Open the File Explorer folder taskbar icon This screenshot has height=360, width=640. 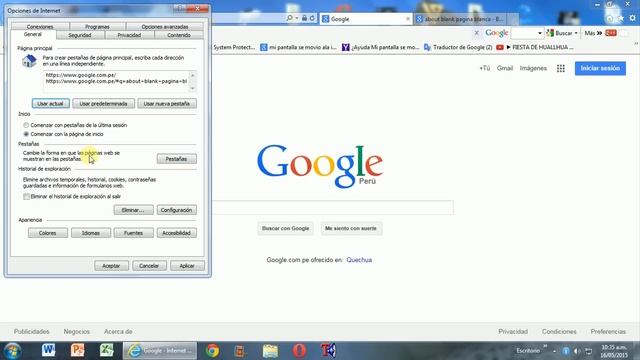[x=270, y=351]
